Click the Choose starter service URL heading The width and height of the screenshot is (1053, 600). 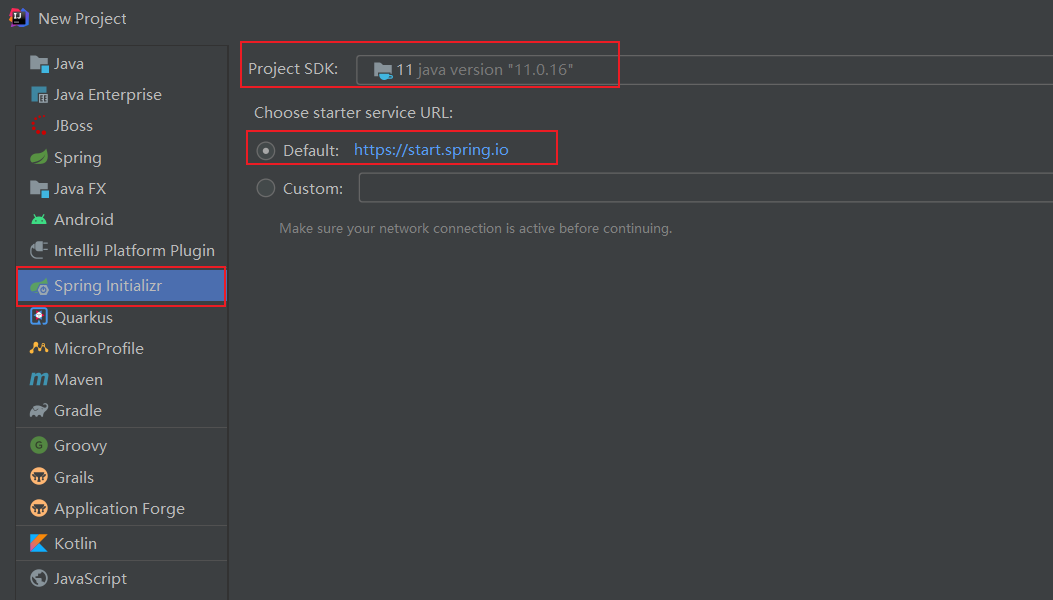[x=353, y=113]
